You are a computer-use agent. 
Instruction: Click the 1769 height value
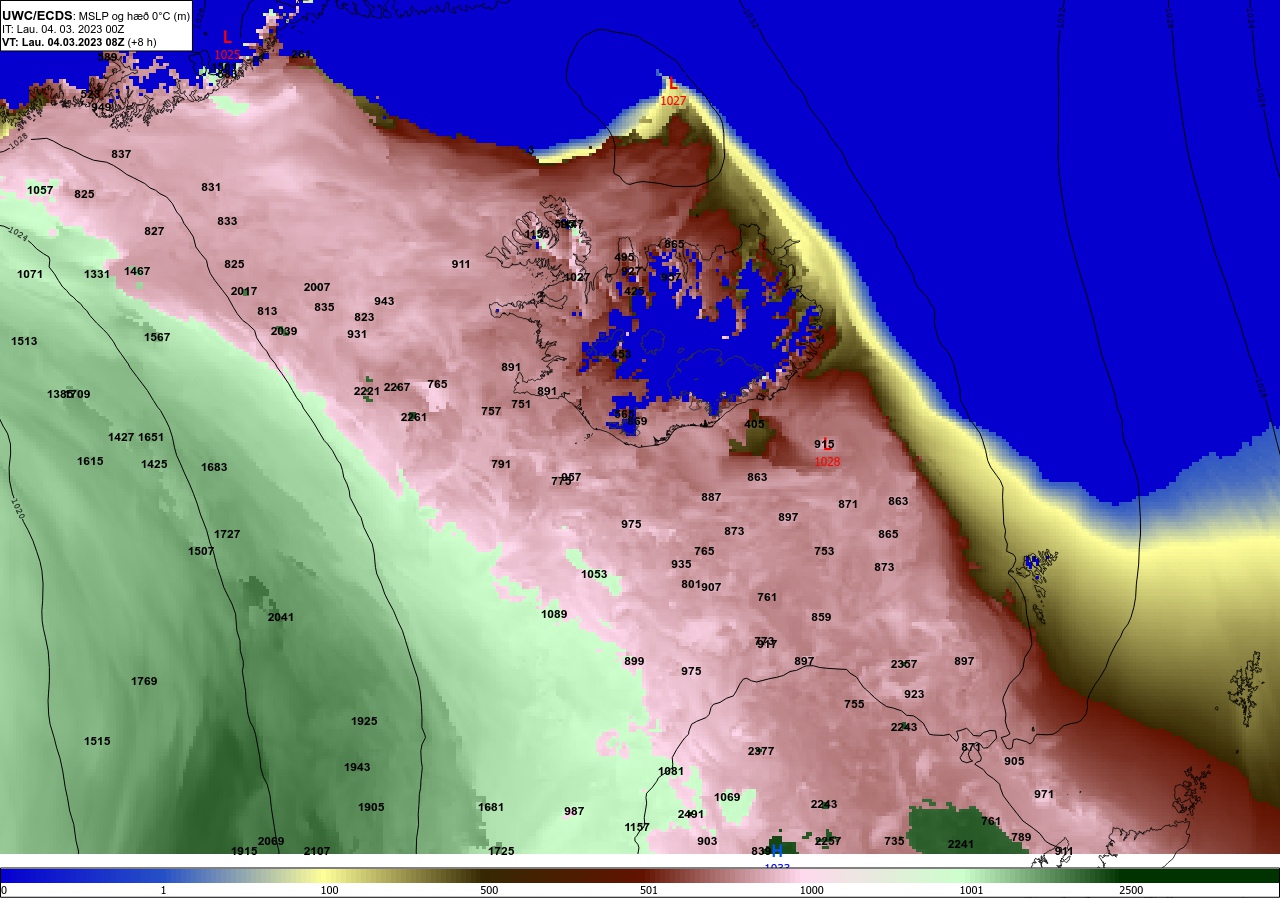(x=144, y=681)
